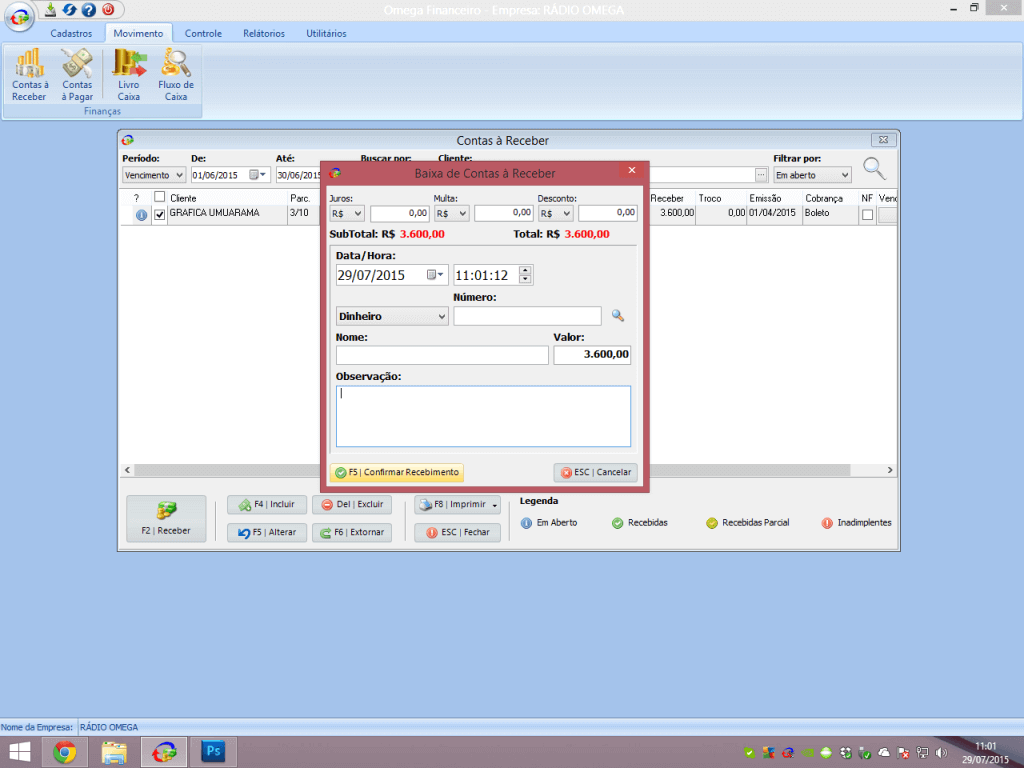The width and height of the screenshot is (1024, 768).
Task: Click F5 Confirmar Recebimento button
Action: click(397, 472)
